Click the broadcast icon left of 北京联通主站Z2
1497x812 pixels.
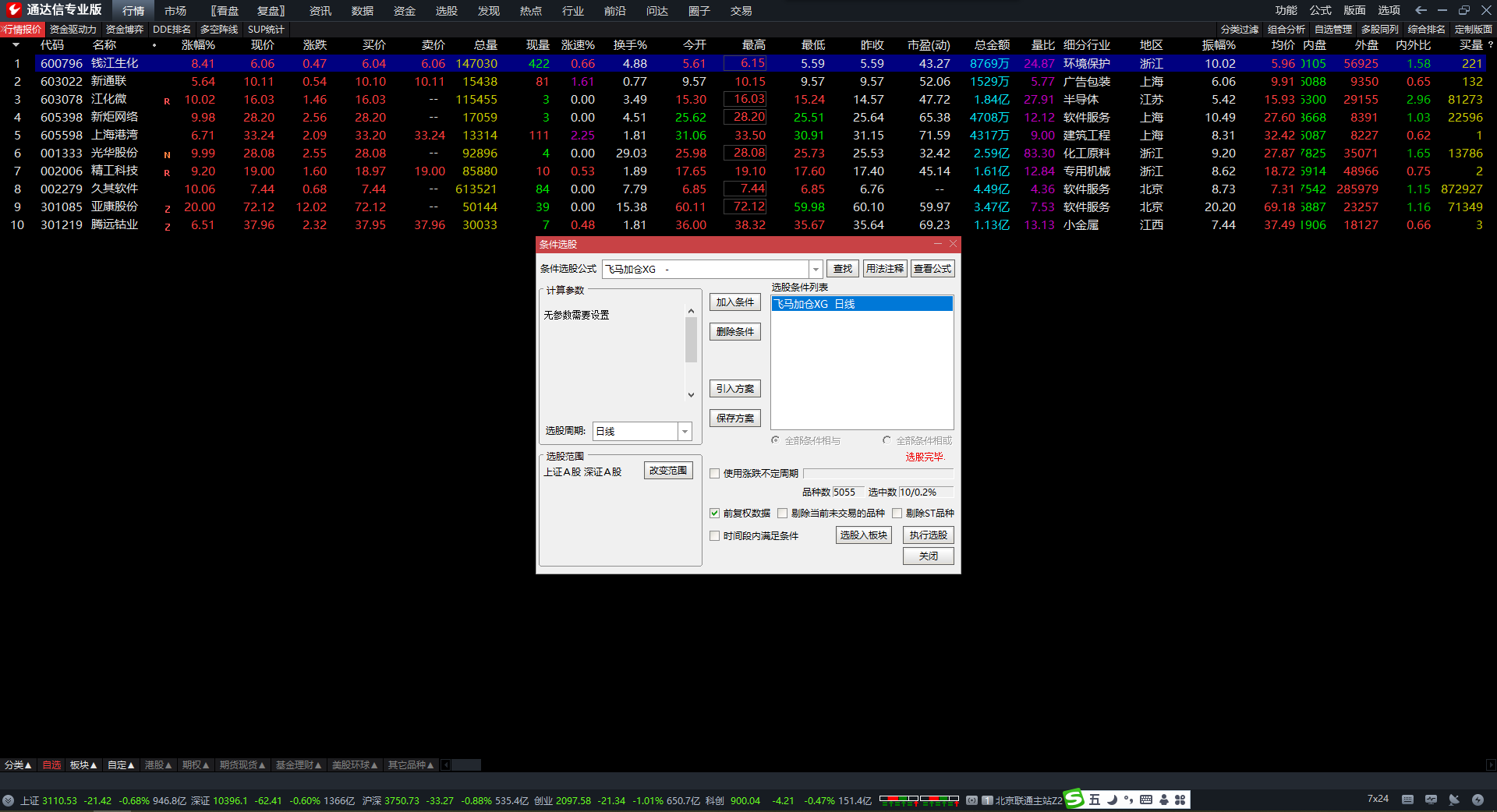click(971, 800)
